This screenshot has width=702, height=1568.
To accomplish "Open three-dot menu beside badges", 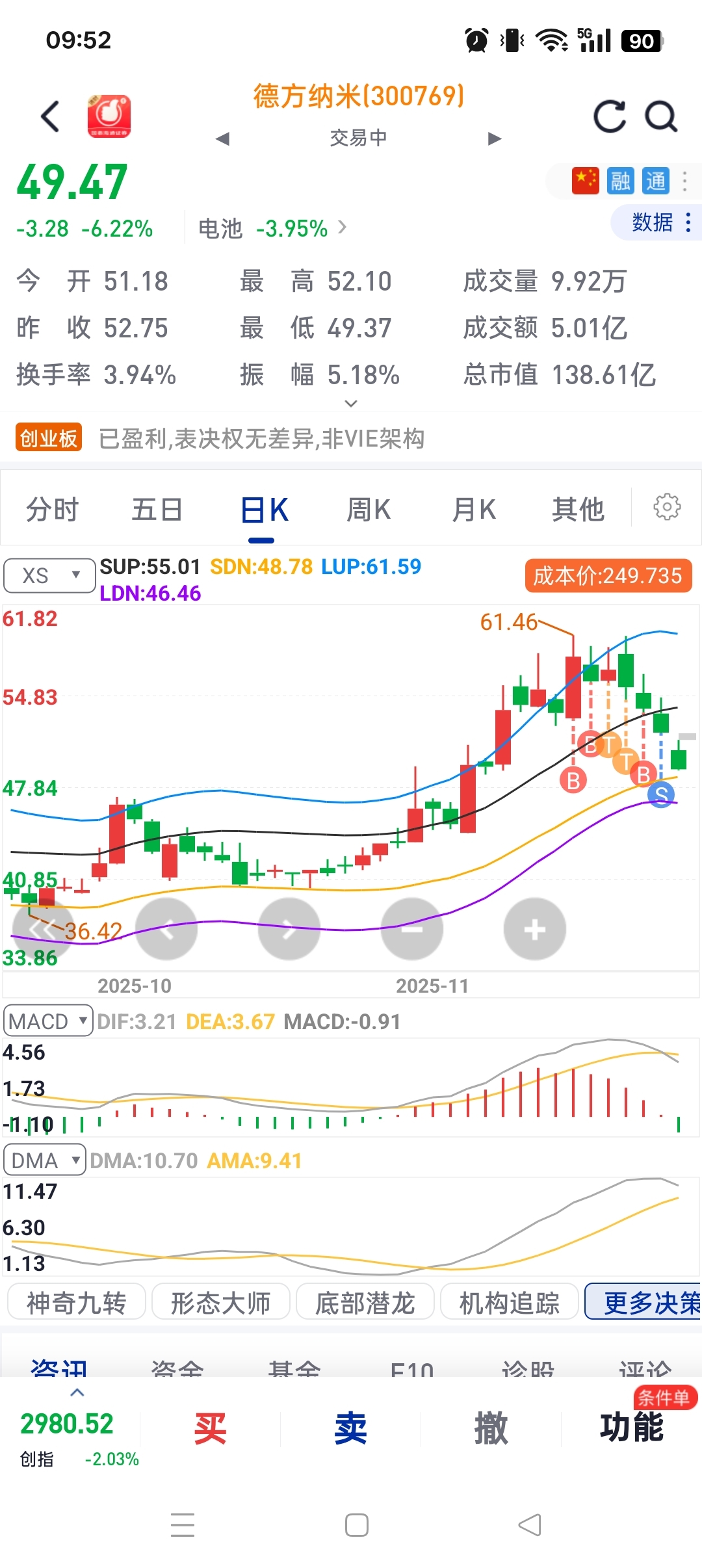I will coord(684,181).
